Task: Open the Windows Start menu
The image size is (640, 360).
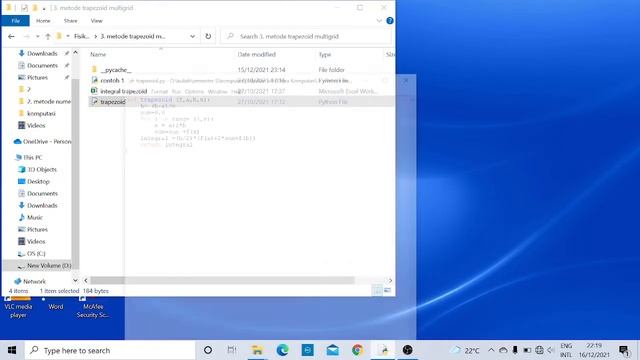Action: [x=12, y=350]
